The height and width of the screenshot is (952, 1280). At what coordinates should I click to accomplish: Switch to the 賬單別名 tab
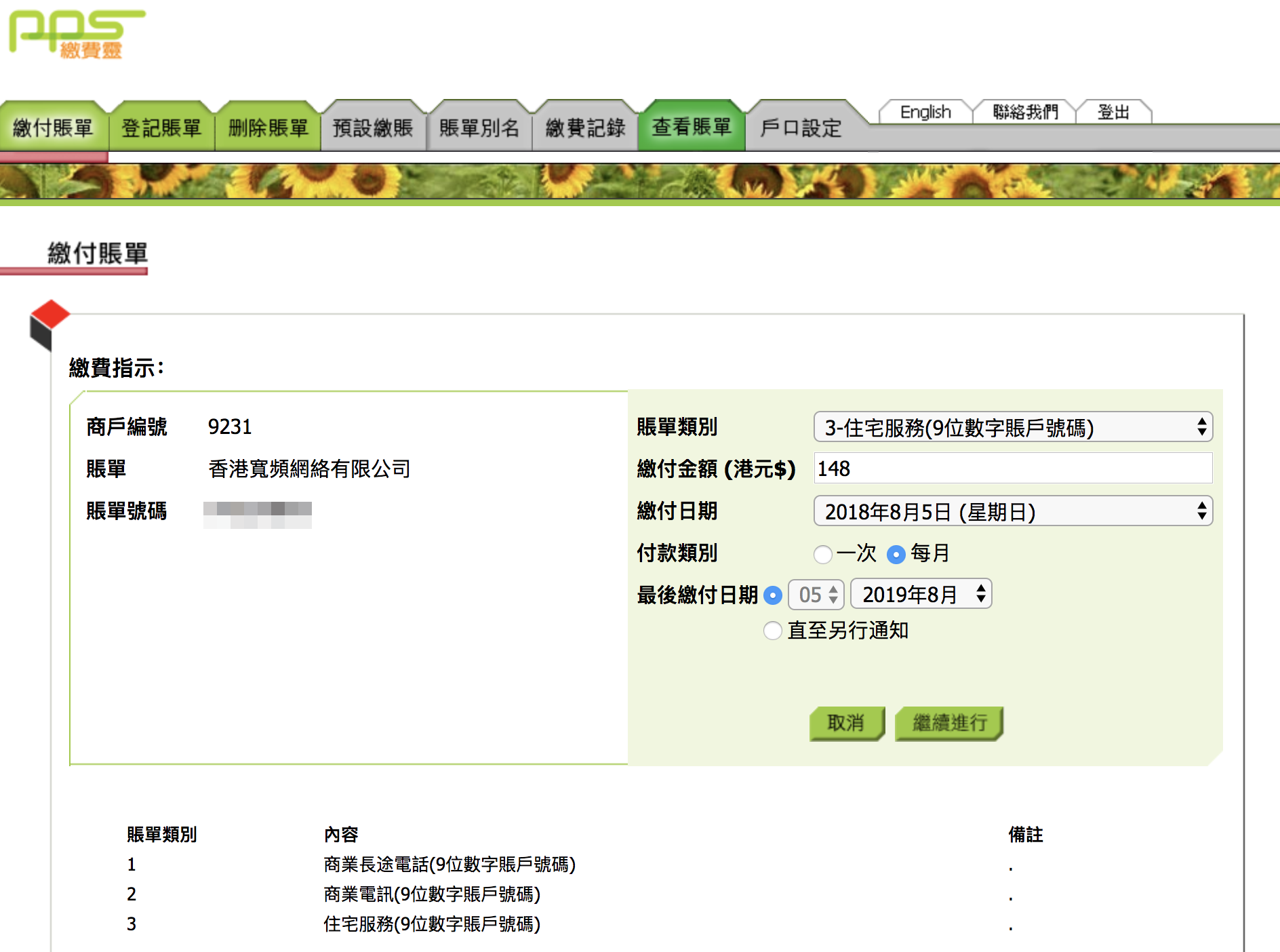pos(479,127)
